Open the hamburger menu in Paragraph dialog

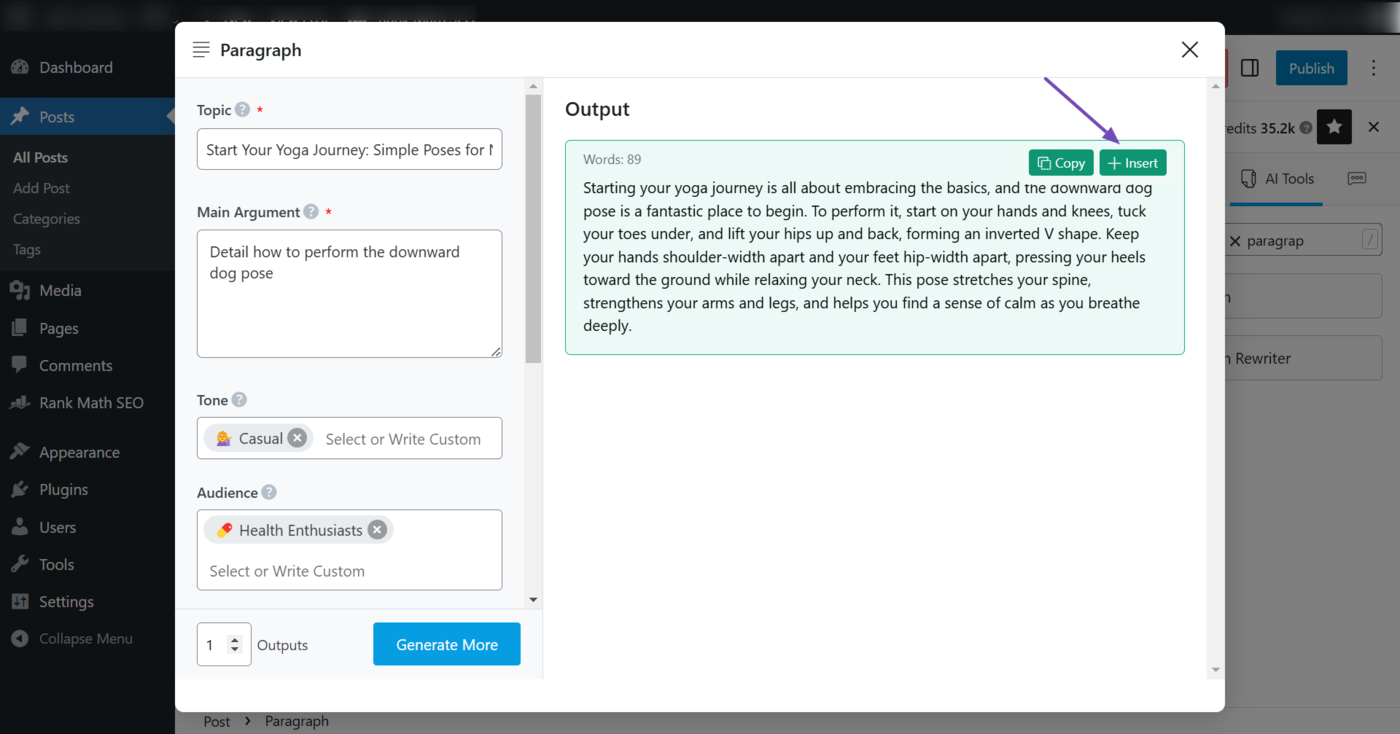click(200, 49)
